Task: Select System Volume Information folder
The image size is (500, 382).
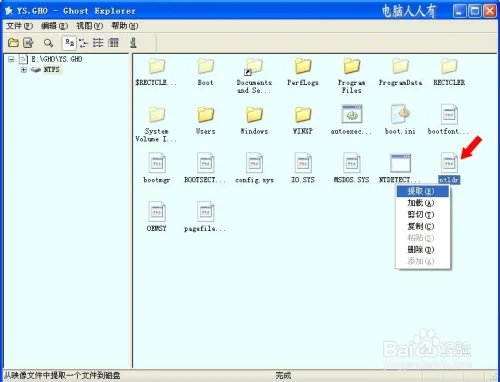Action: (x=156, y=114)
